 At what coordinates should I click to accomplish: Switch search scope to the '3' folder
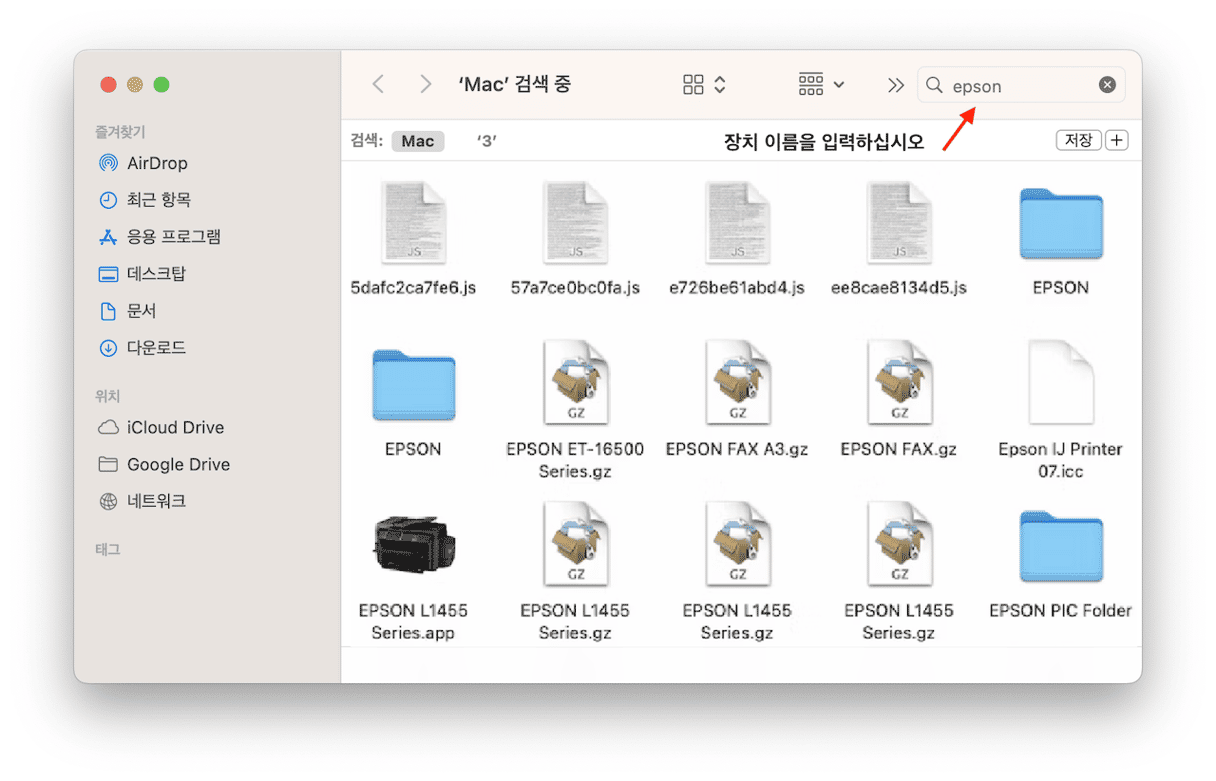[x=487, y=141]
